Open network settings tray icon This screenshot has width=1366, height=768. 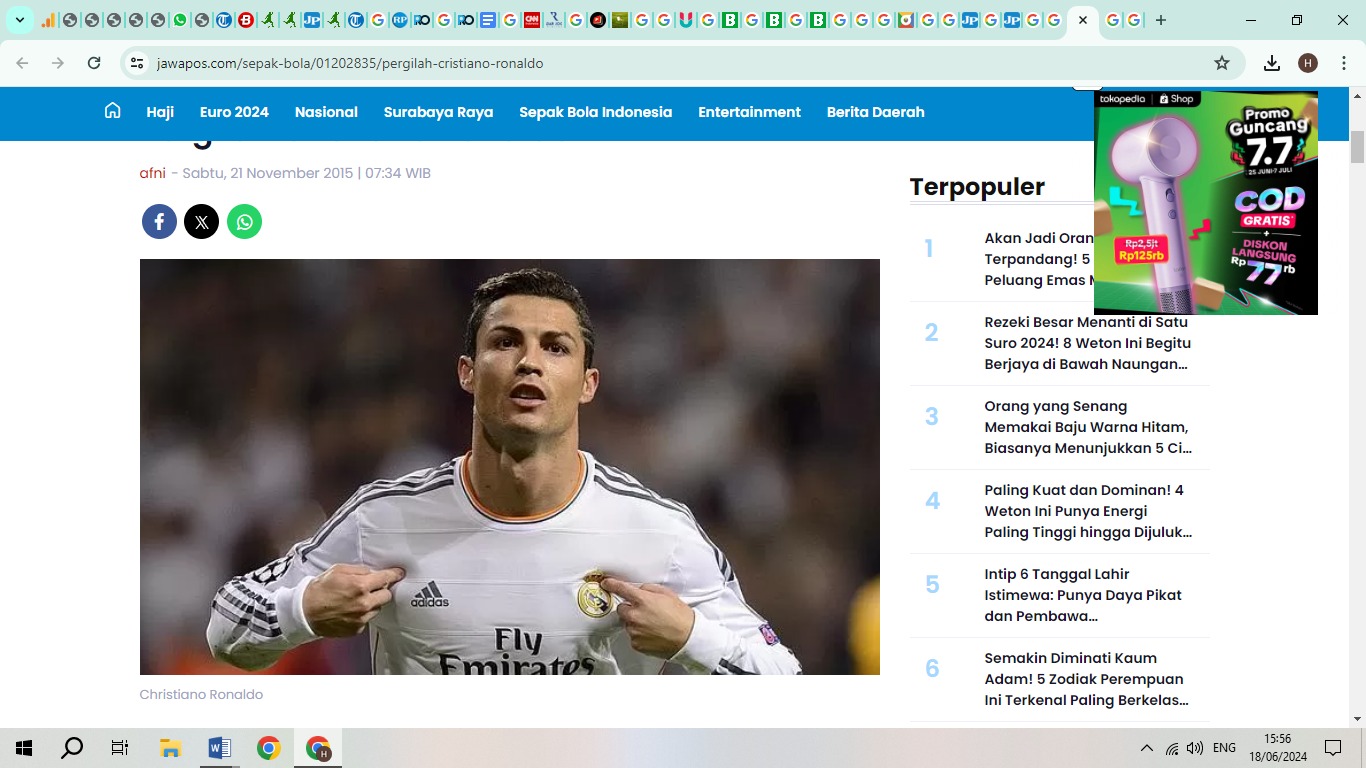pos(1172,748)
